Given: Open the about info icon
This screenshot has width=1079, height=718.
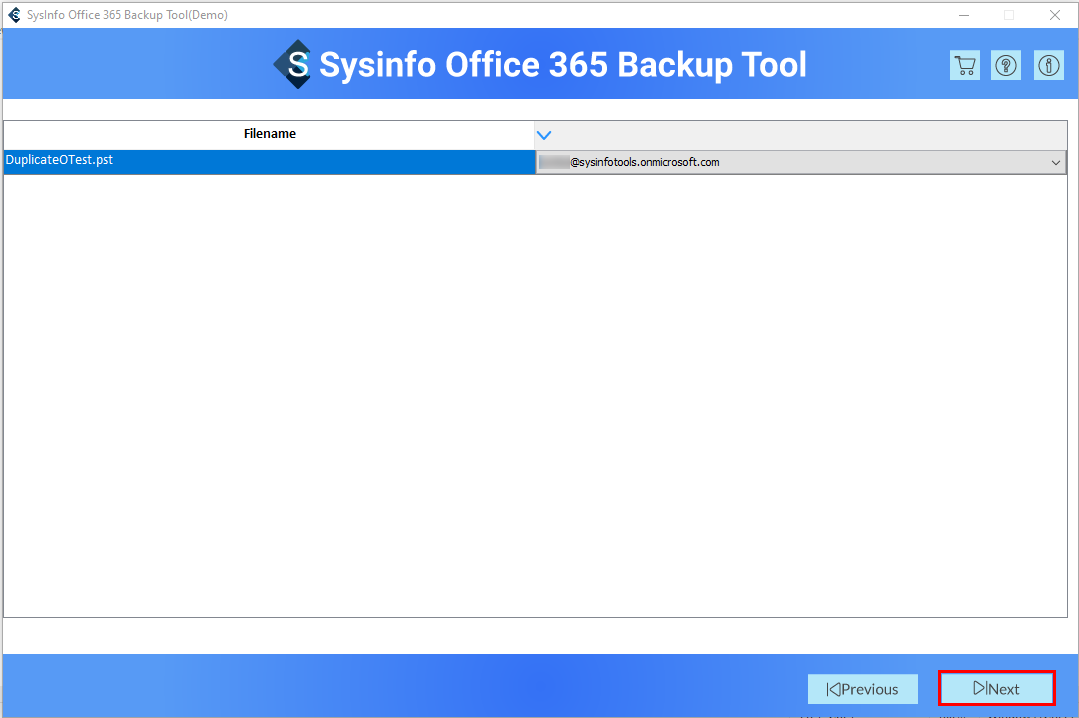Looking at the screenshot, I should coord(1048,66).
